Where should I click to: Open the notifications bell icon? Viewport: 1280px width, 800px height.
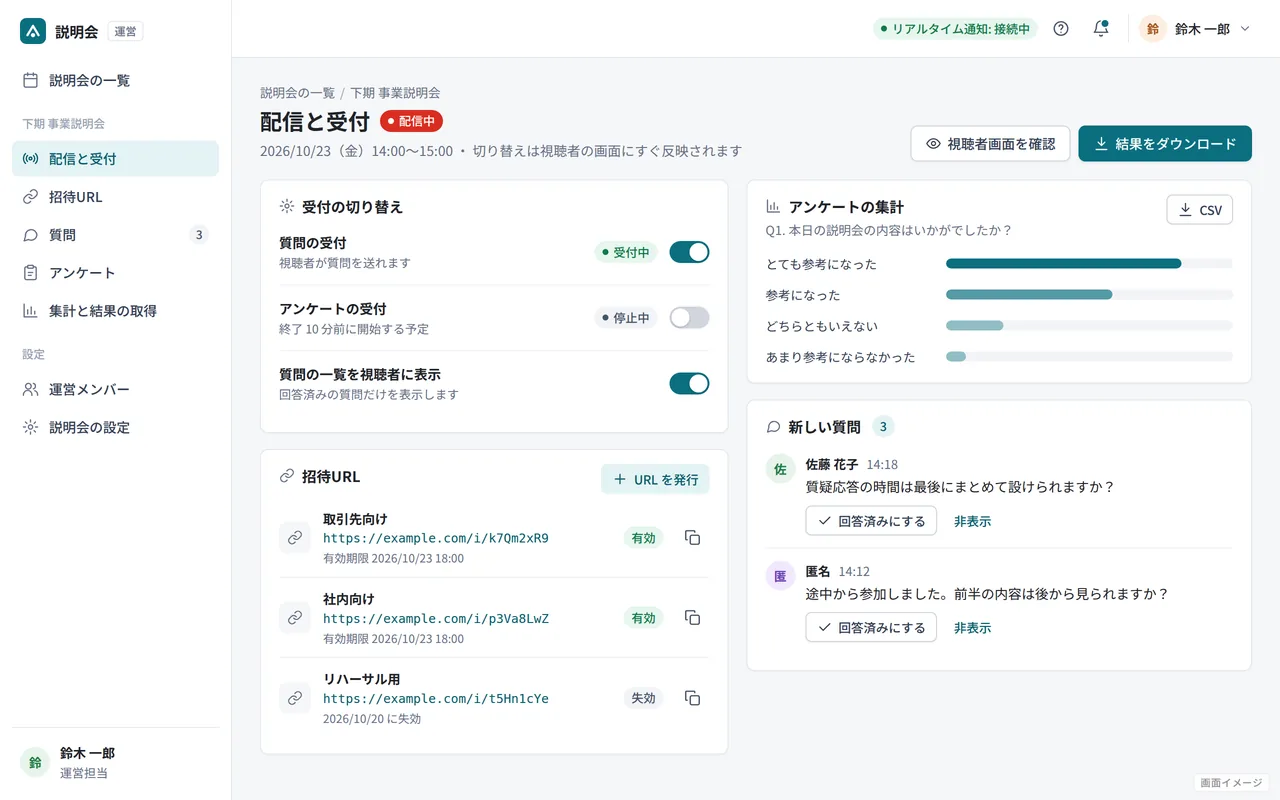(x=1101, y=29)
